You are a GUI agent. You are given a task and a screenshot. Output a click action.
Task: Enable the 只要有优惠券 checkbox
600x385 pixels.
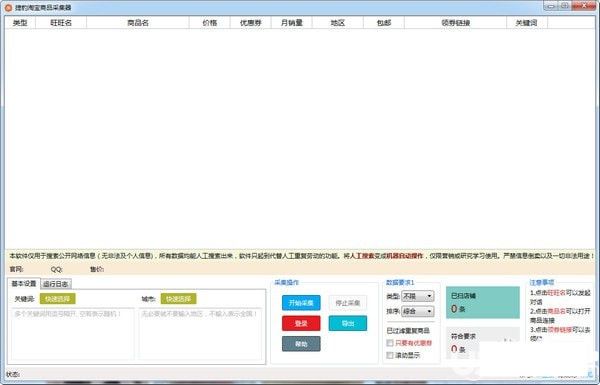pyautogui.click(x=390, y=343)
